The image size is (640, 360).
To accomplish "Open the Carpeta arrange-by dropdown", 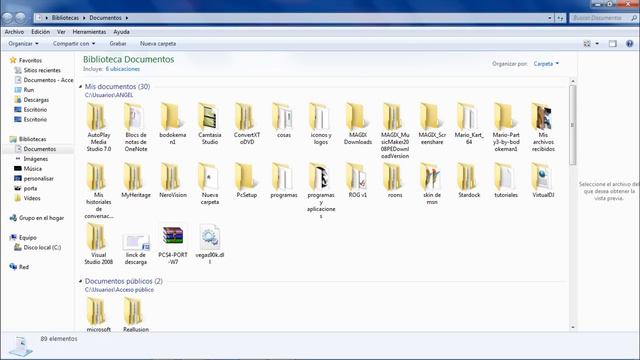I will point(546,64).
